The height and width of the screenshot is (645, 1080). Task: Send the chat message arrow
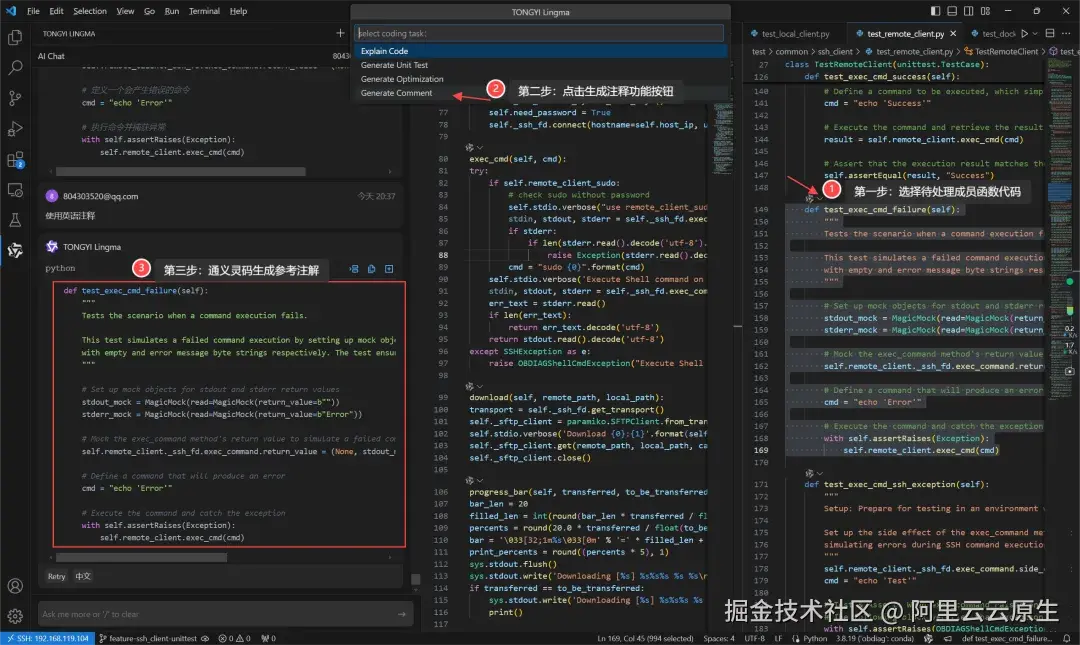coord(402,614)
